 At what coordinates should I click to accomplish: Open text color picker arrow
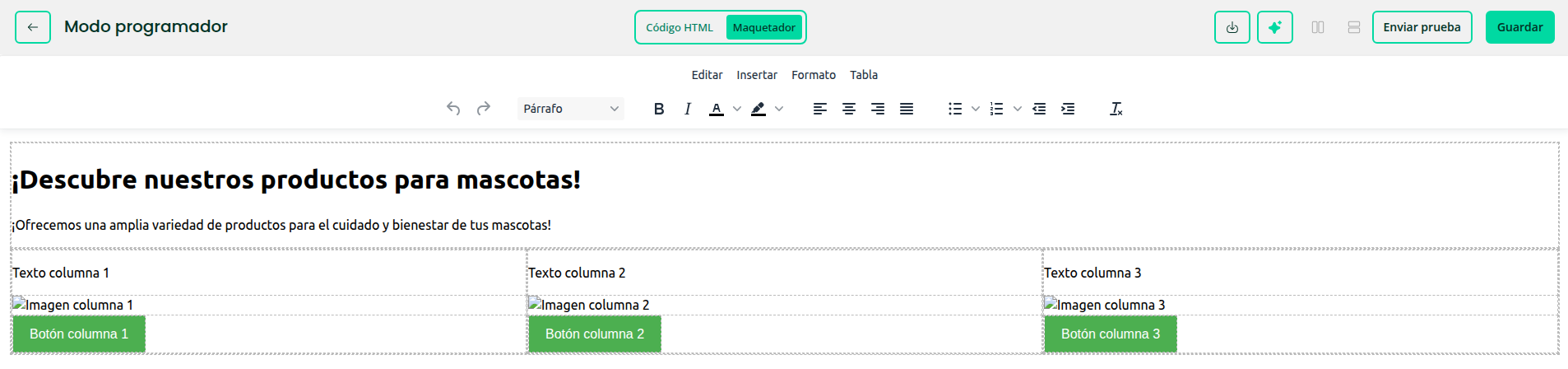point(737,109)
